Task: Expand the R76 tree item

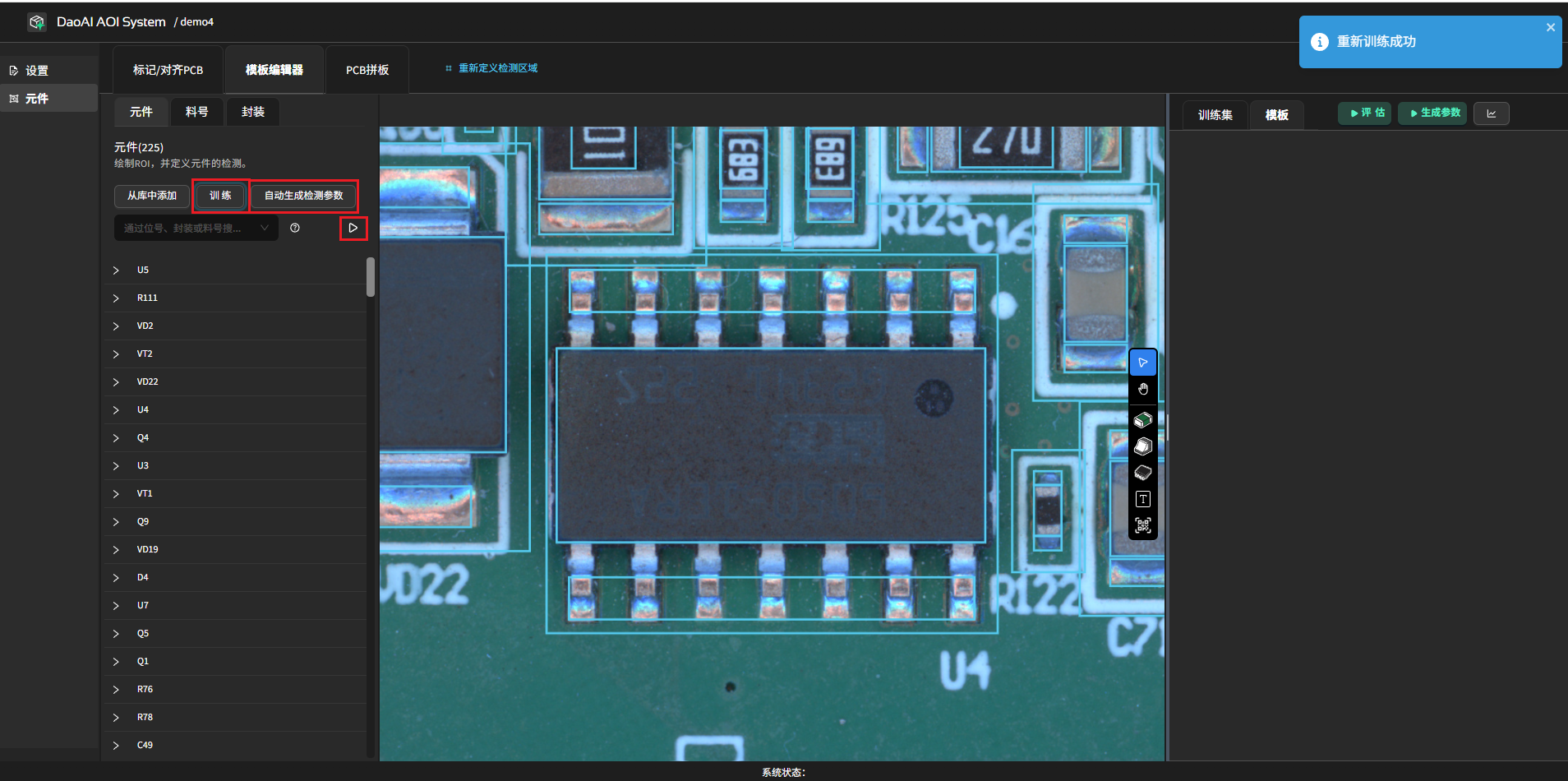Action: tap(116, 690)
